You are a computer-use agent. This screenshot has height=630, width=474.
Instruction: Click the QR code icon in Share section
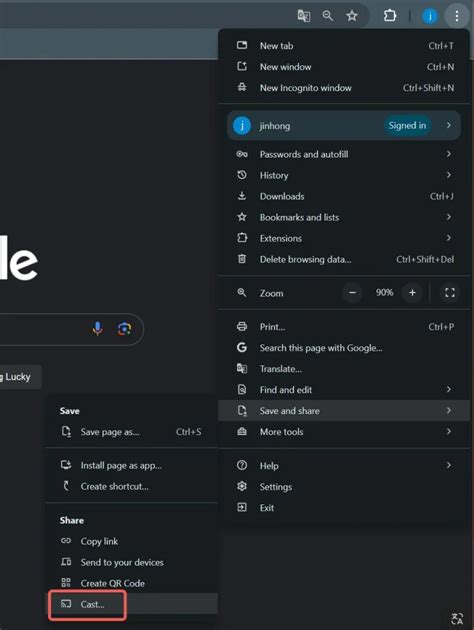click(x=66, y=583)
